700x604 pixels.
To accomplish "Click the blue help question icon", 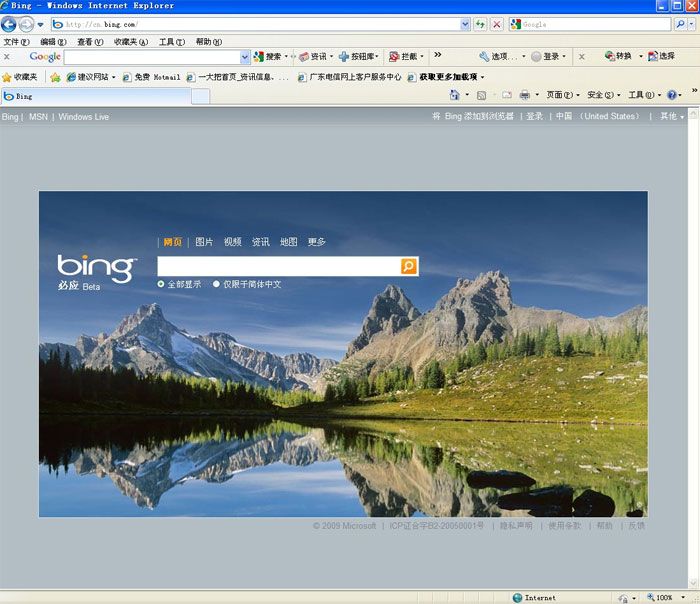I will 671,95.
